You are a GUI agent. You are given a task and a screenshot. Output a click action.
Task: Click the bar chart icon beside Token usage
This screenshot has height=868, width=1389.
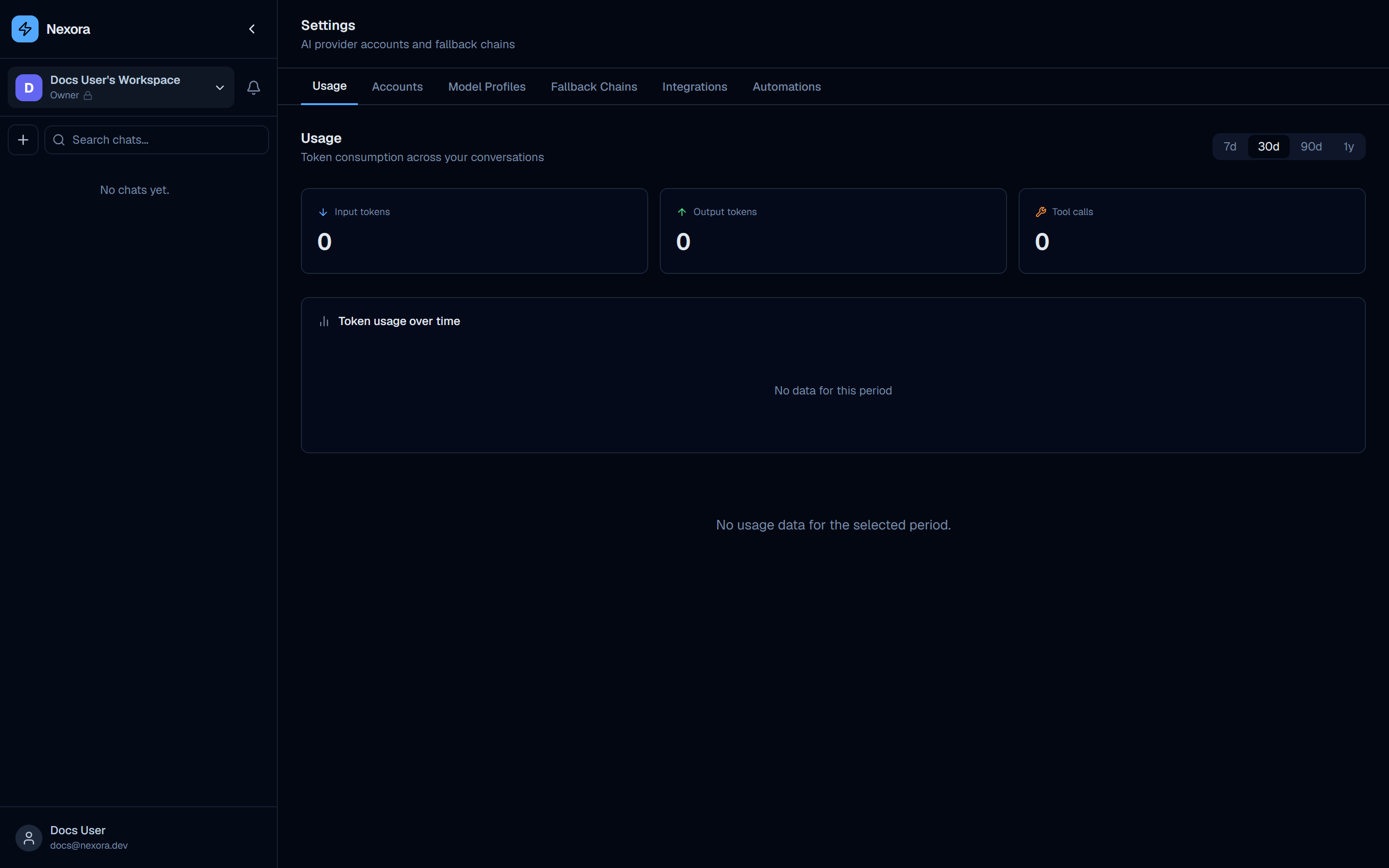(x=324, y=322)
